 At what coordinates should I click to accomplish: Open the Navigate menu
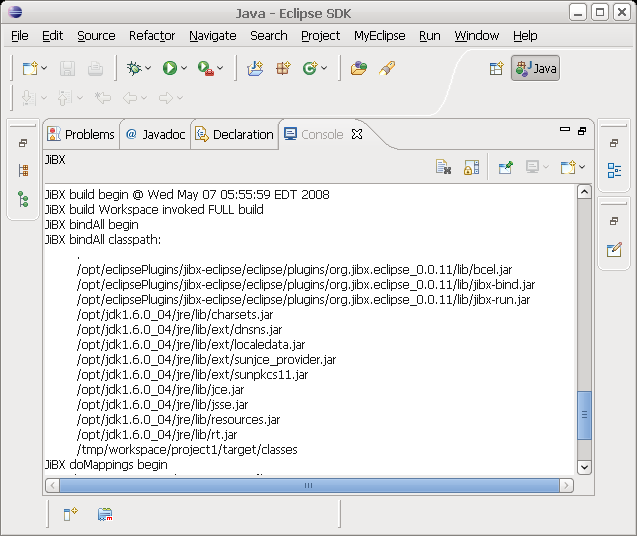[213, 36]
